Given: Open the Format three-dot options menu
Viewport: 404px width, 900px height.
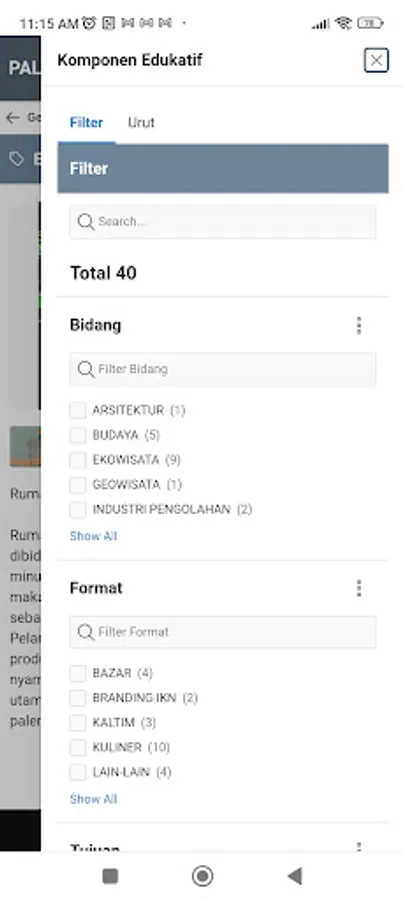Looking at the screenshot, I should tap(359, 588).
